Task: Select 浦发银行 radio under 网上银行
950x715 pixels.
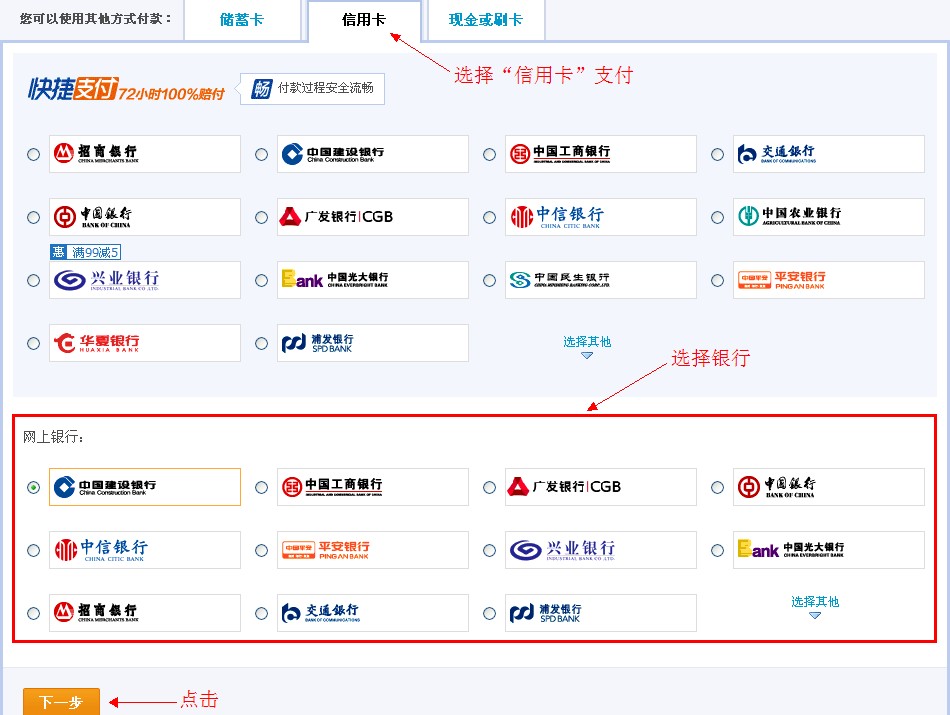Action: (x=490, y=613)
